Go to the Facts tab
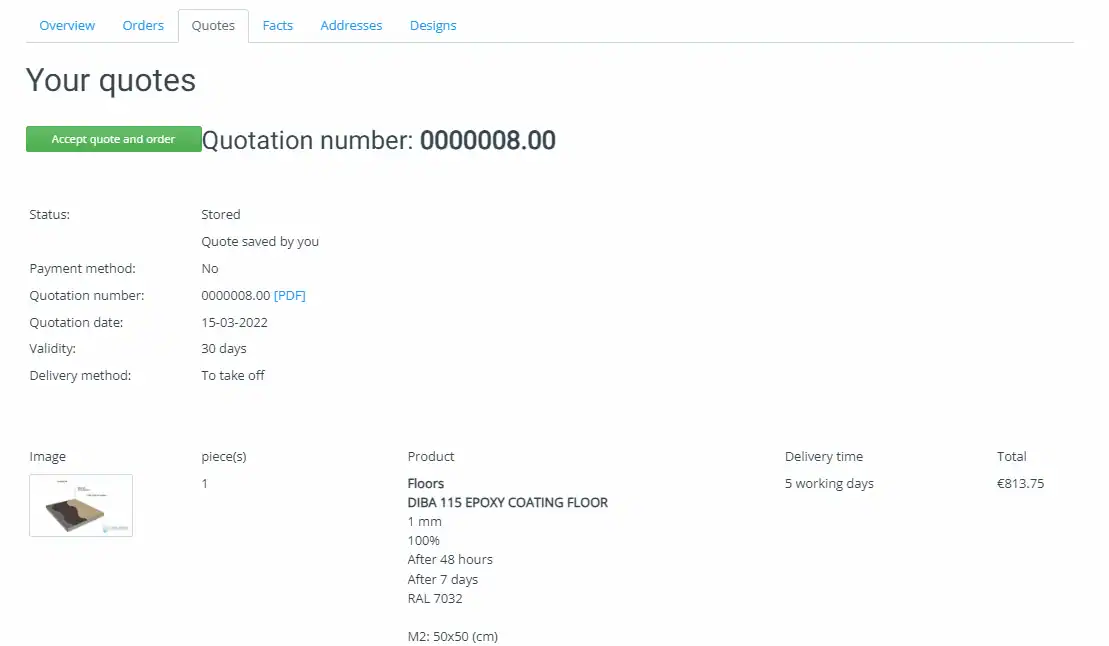This screenshot has height=646, width=1109. 277,25
